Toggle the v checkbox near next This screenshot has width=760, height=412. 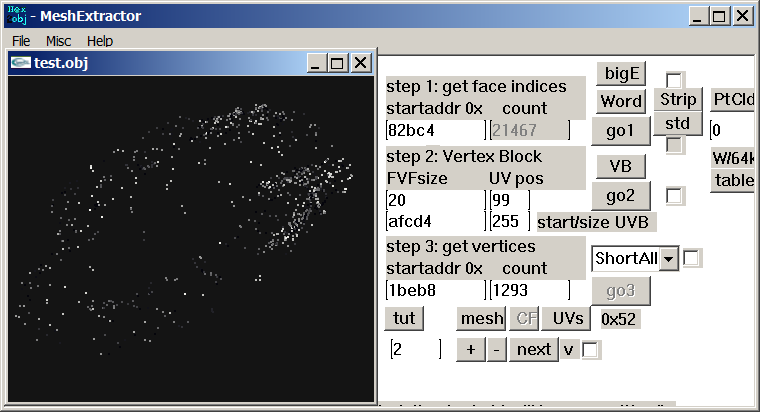point(590,349)
